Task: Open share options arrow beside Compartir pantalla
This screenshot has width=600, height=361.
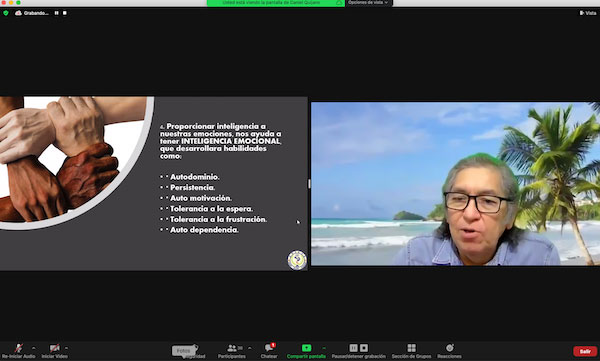Action: pos(324,348)
